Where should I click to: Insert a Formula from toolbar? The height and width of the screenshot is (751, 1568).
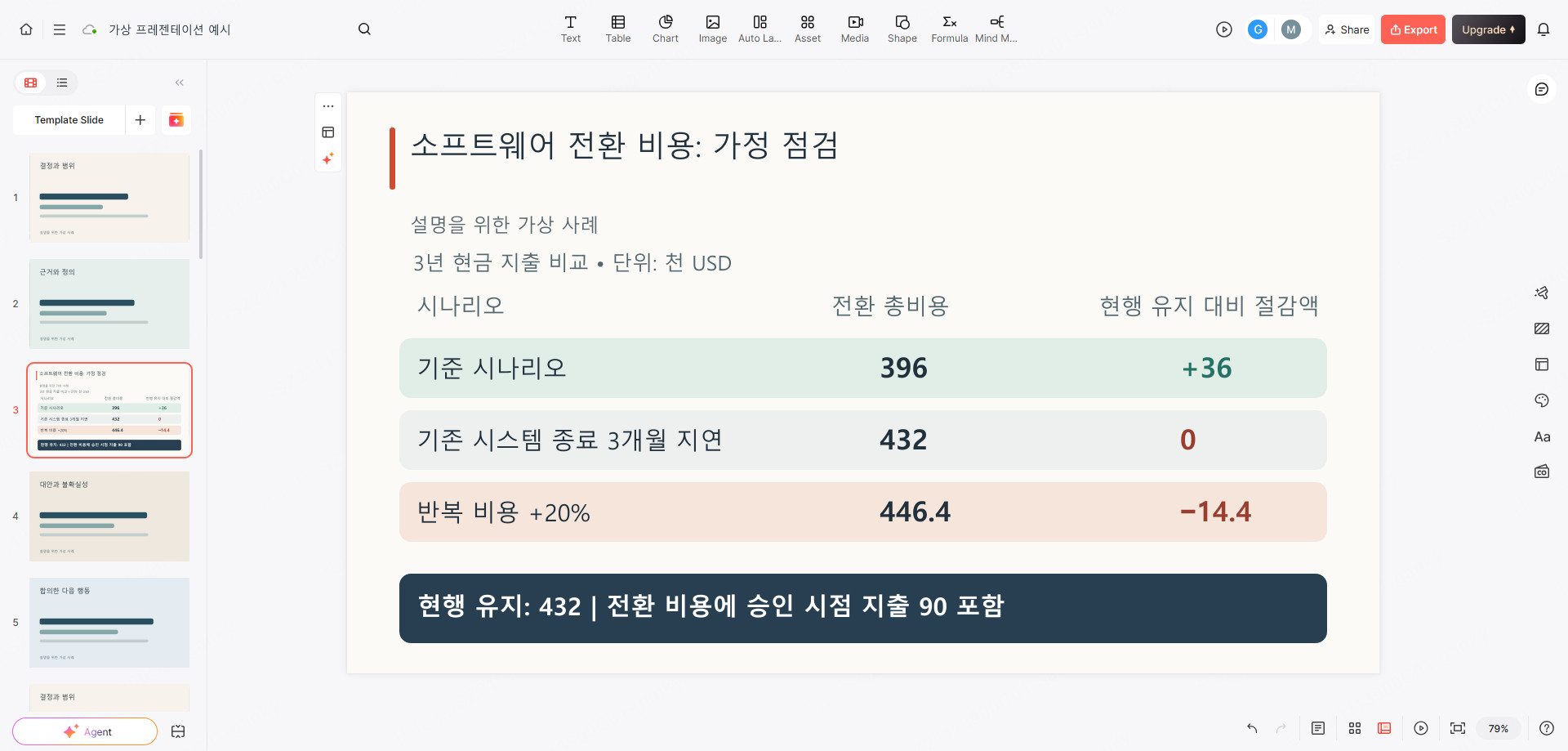[950, 29]
